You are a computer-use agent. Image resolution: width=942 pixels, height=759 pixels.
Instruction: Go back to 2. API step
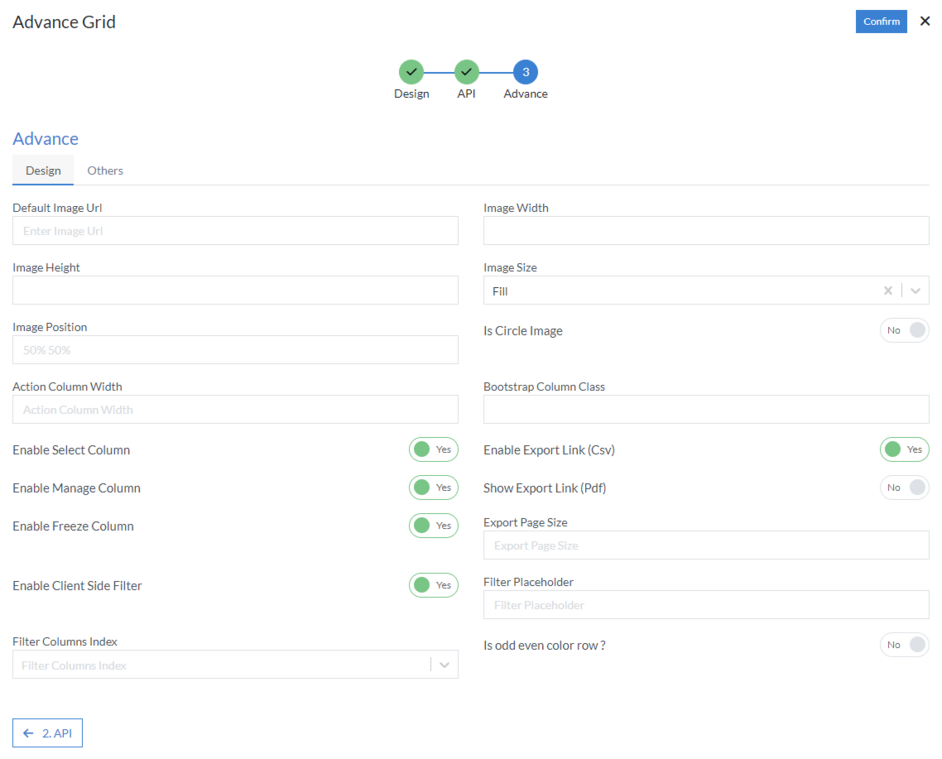[48, 733]
